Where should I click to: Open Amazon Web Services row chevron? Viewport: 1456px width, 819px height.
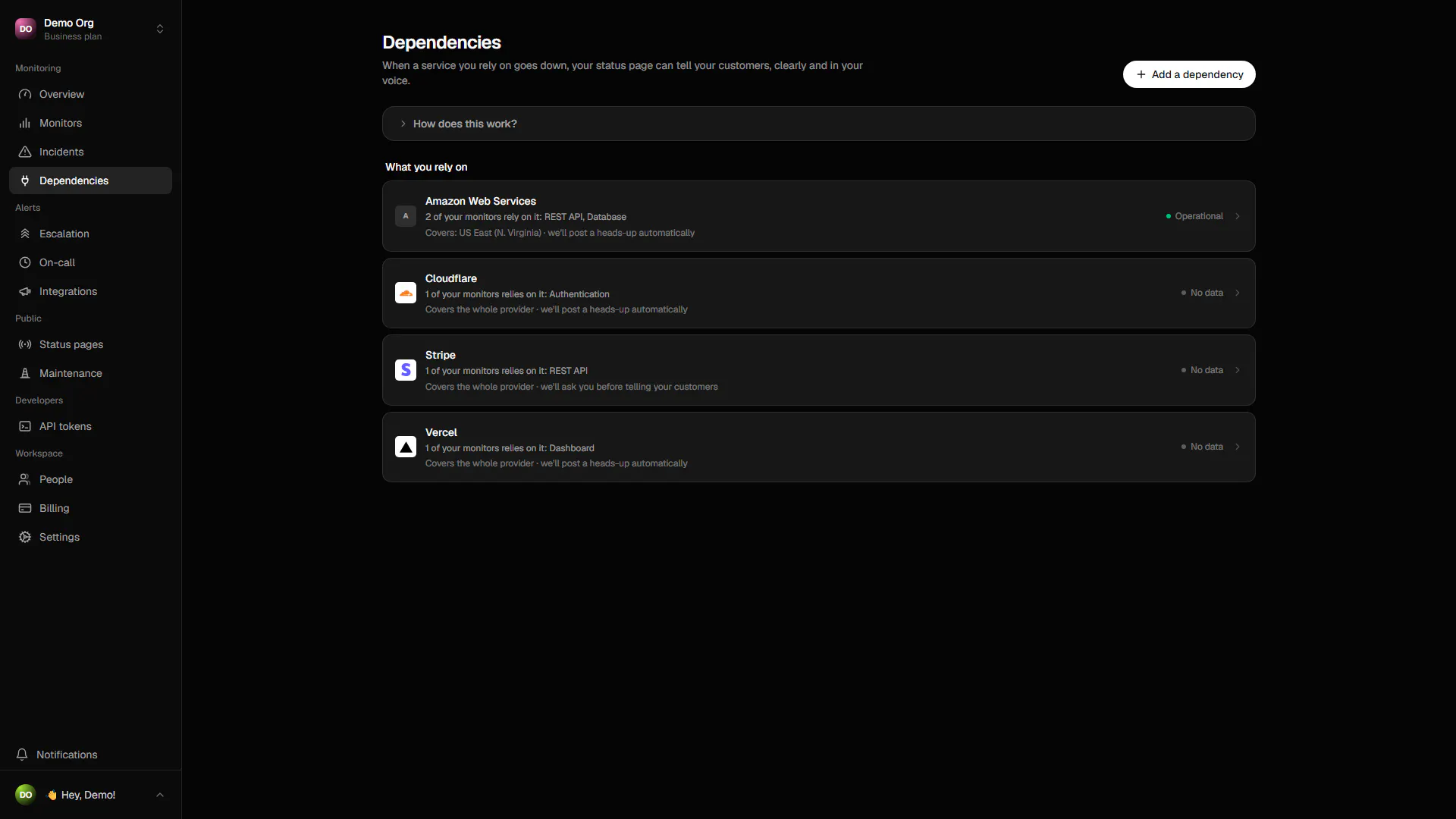pos(1238,216)
